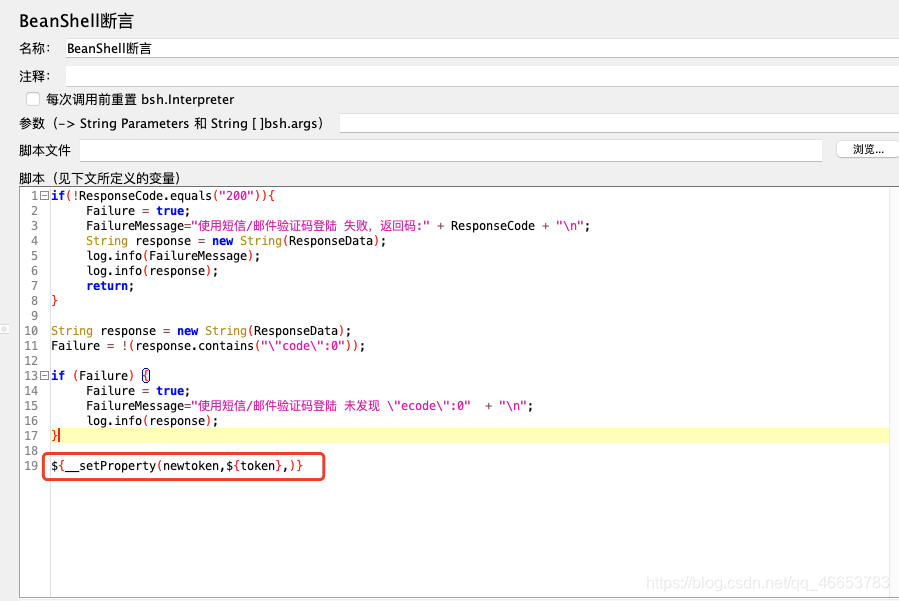Click line number 9 in the gutter
Screen dimensions: 899x601
[34, 316]
